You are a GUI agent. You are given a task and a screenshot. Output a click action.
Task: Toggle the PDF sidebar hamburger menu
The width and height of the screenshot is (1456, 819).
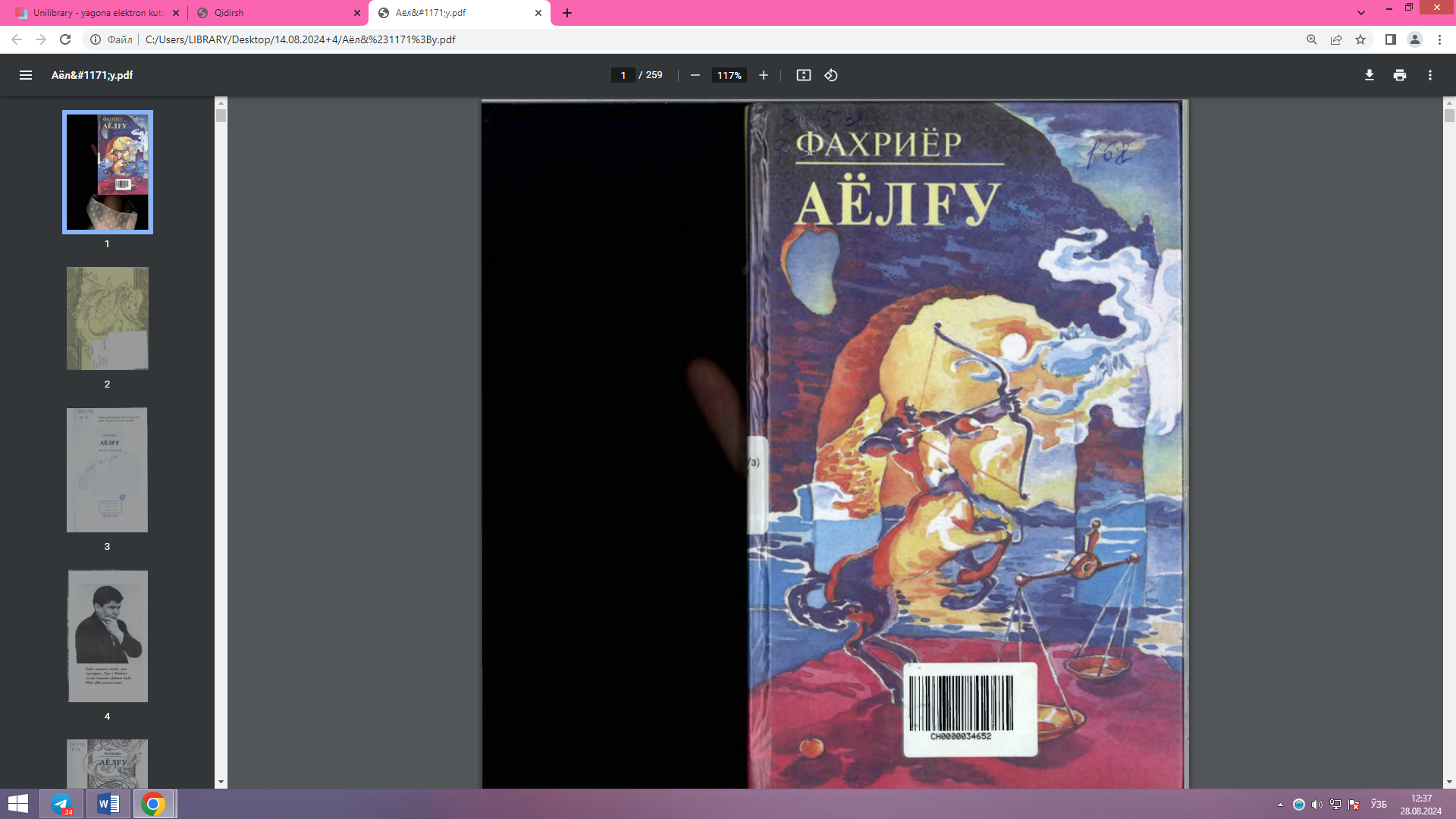[26, 75]
